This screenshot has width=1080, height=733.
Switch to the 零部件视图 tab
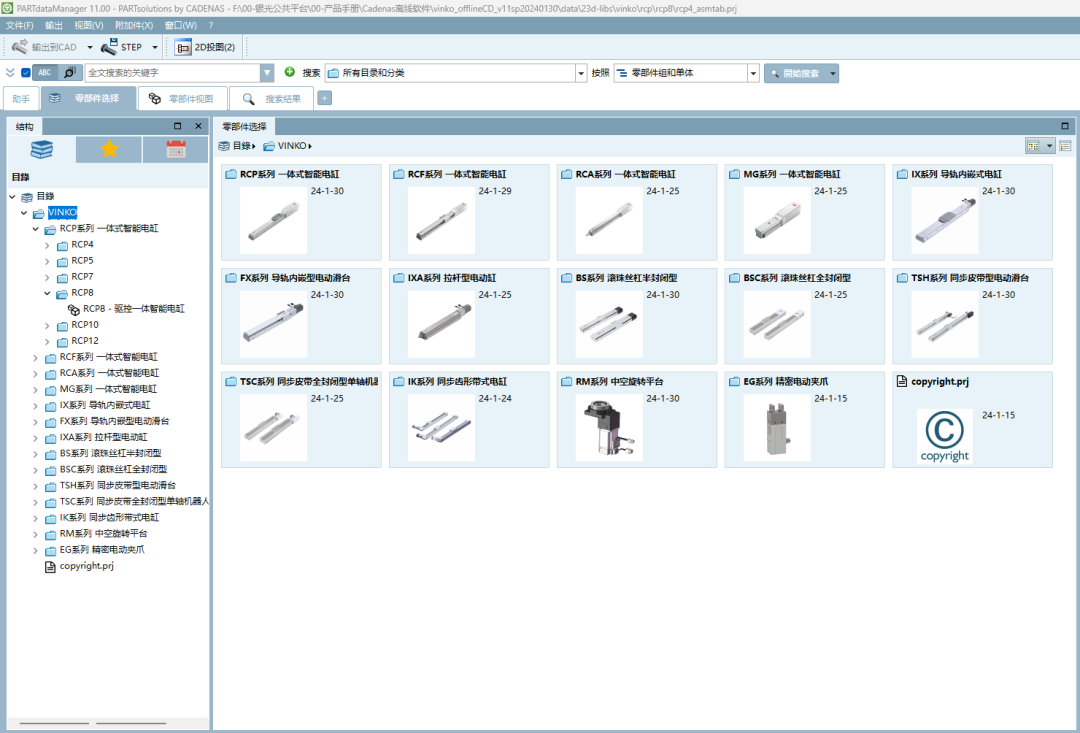[x=183, y=99]
